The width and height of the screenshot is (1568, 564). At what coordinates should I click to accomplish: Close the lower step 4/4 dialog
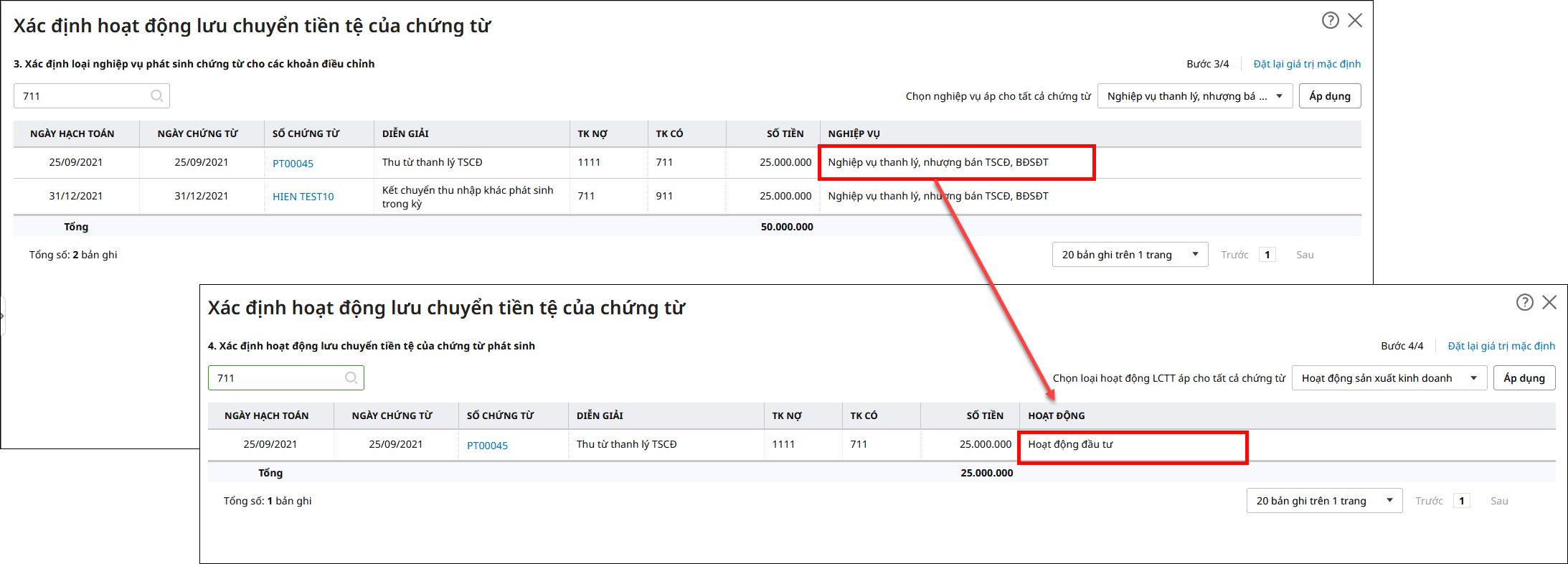pyautogui.click(x=1549, y=303)
